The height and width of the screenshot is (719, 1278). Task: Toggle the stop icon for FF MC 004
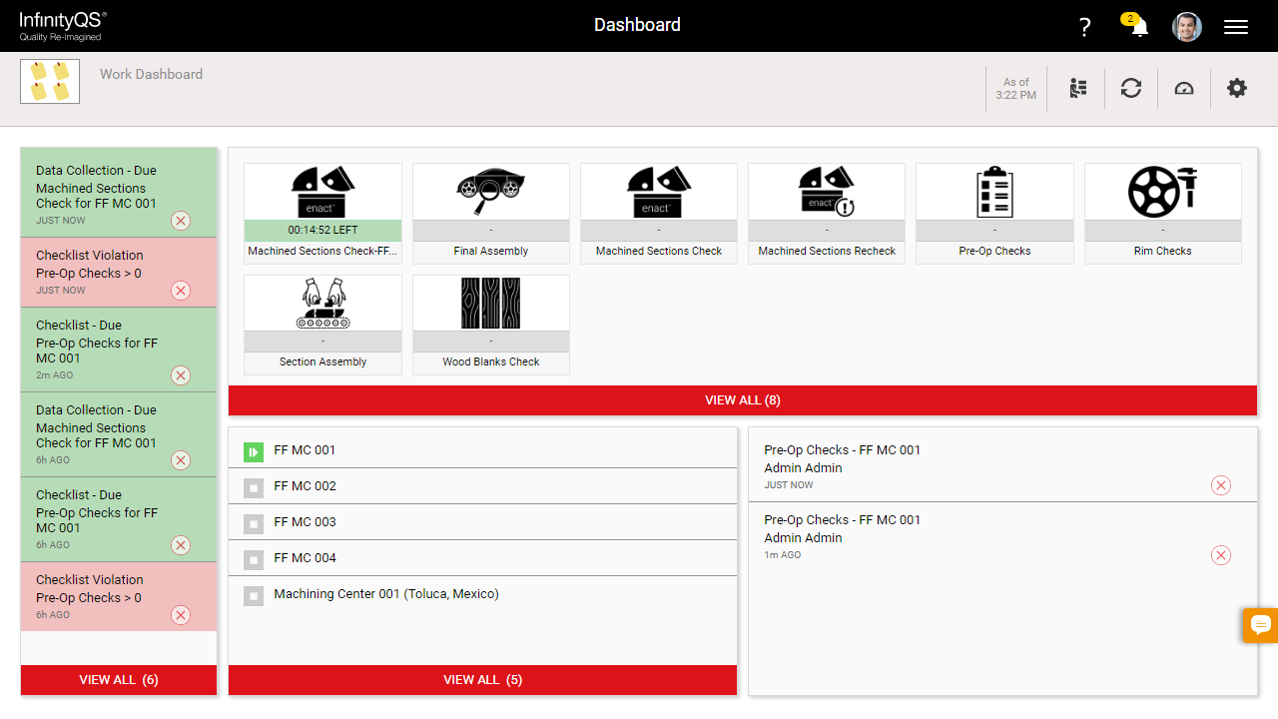click(253, 560)
